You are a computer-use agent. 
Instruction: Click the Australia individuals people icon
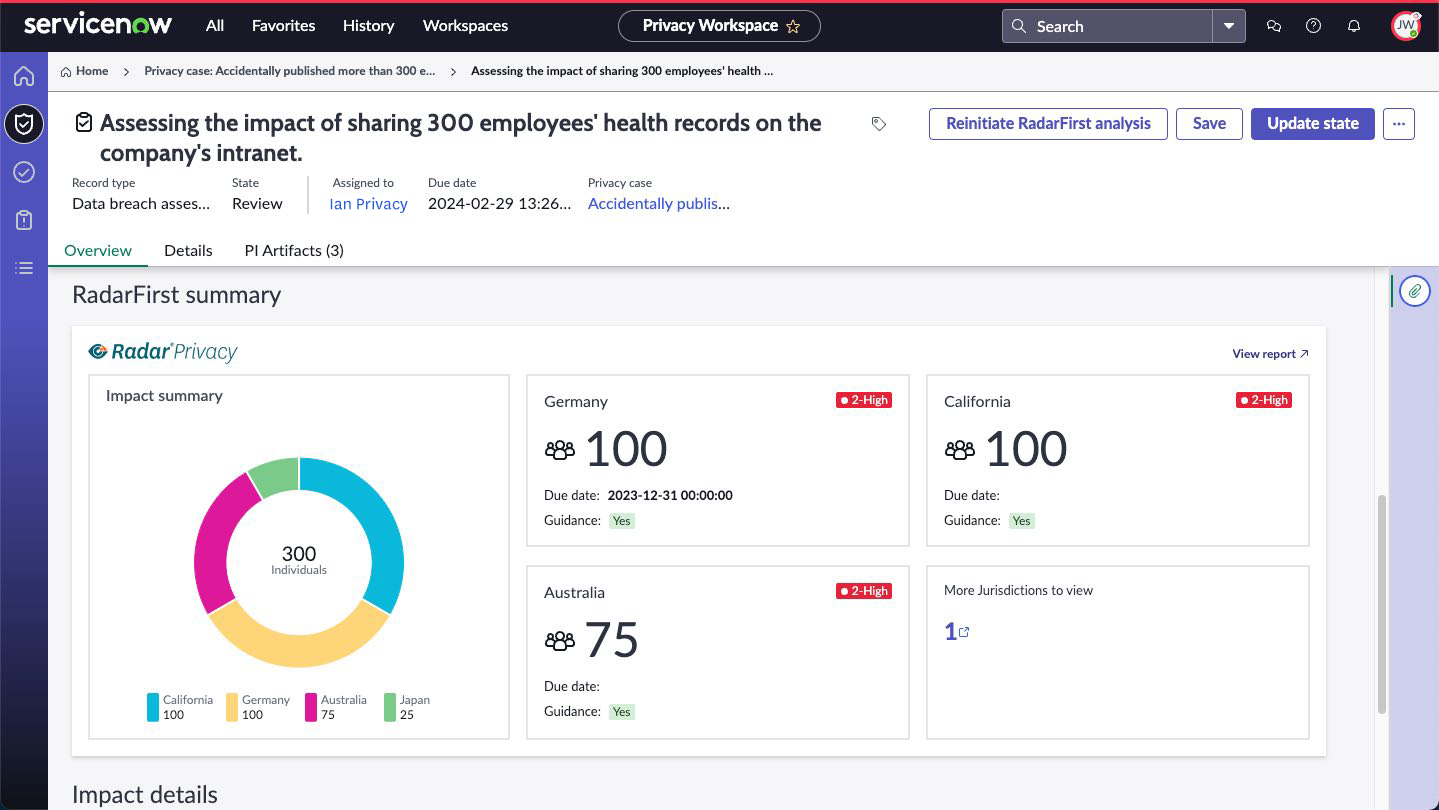pos(560,641)
